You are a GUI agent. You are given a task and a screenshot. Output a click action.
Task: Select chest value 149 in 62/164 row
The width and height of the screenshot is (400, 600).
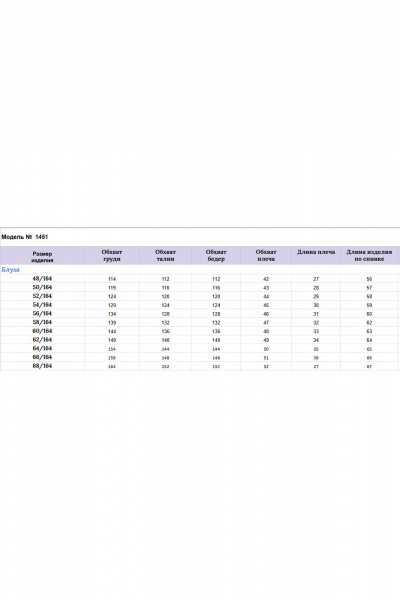[x=112, y=340]
